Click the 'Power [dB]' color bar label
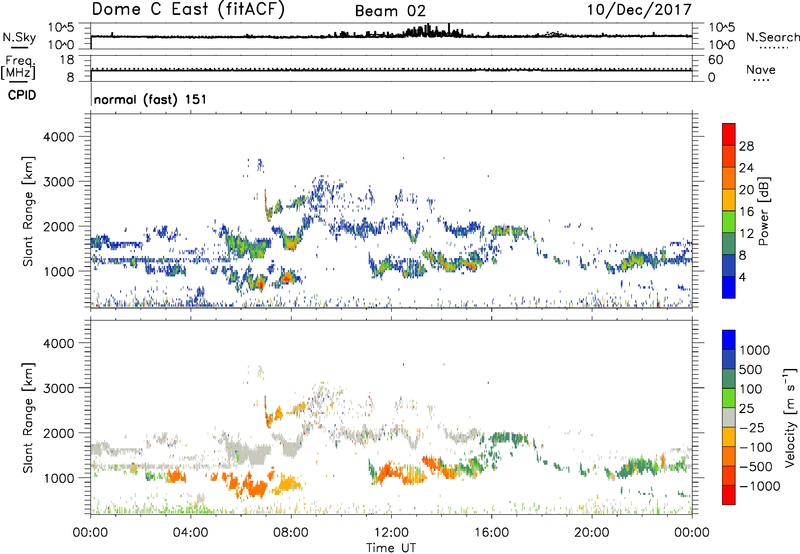Viewport: 800px width, 554px height. 764,211
